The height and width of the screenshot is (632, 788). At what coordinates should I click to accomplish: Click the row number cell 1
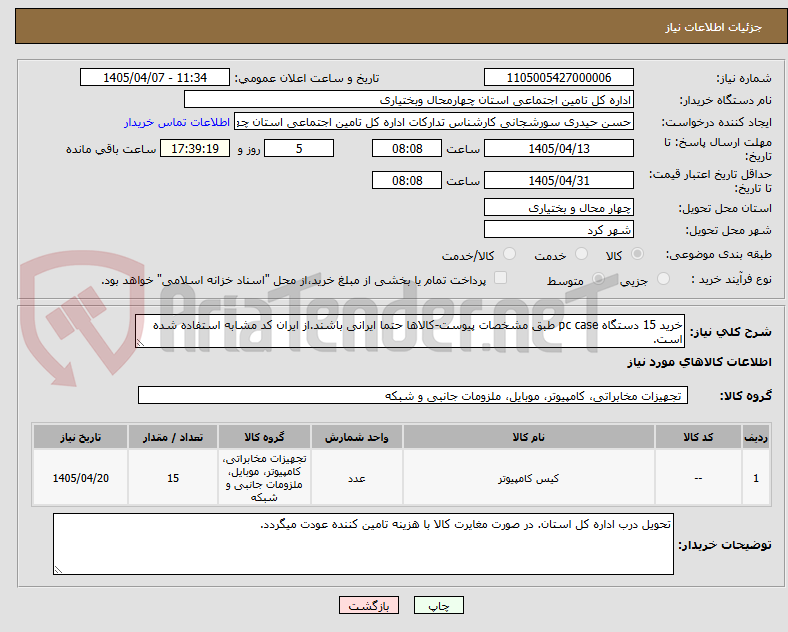[x=756, y=478]
